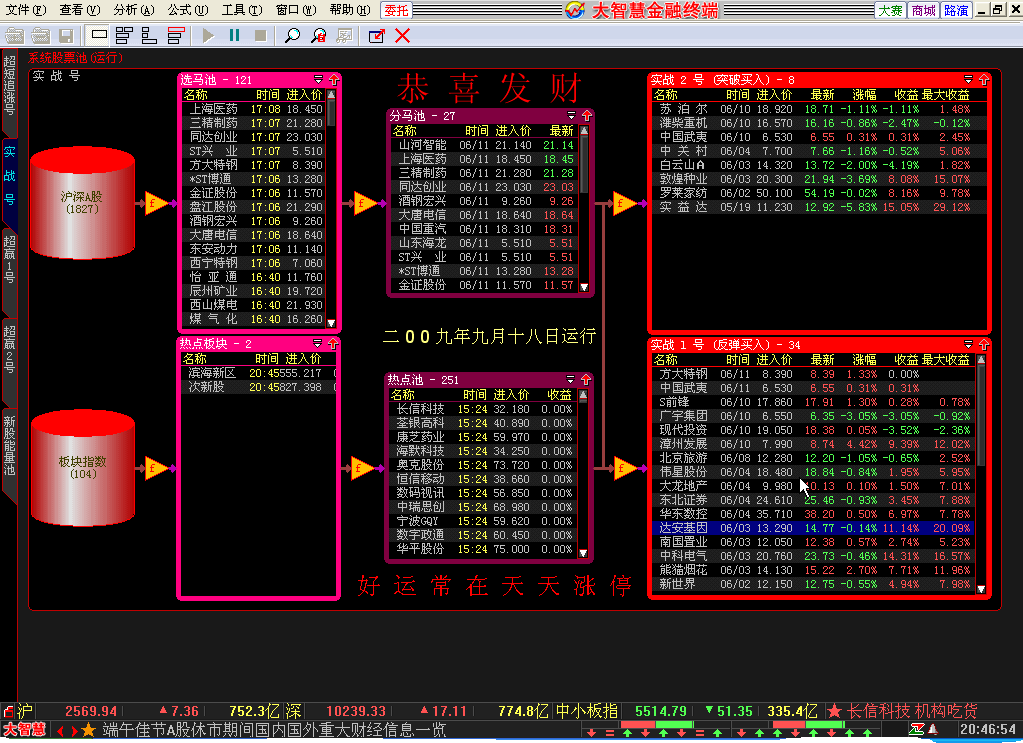Screen dimensions: 1023x743
Task: Click scroll-down arrow in 实战 1 号 list
Action: point(981,588)
